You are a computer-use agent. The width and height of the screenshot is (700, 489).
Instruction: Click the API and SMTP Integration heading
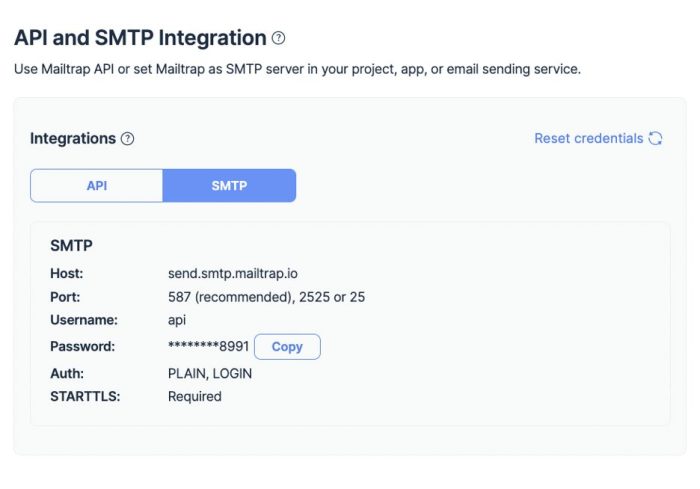[x=140, y=38]
